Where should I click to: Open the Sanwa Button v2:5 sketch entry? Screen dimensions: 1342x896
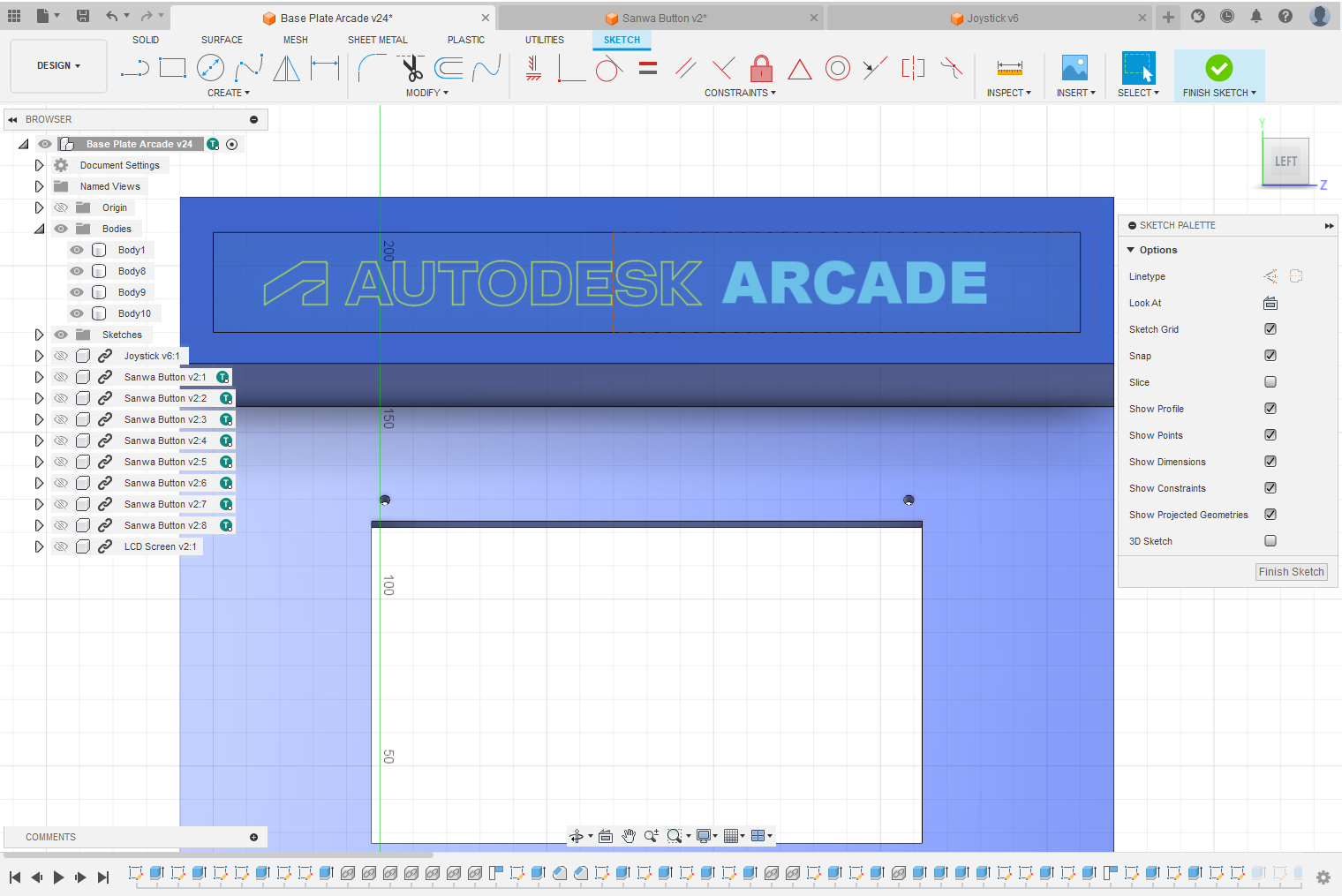pyautogui.click(x=165, y=461)
